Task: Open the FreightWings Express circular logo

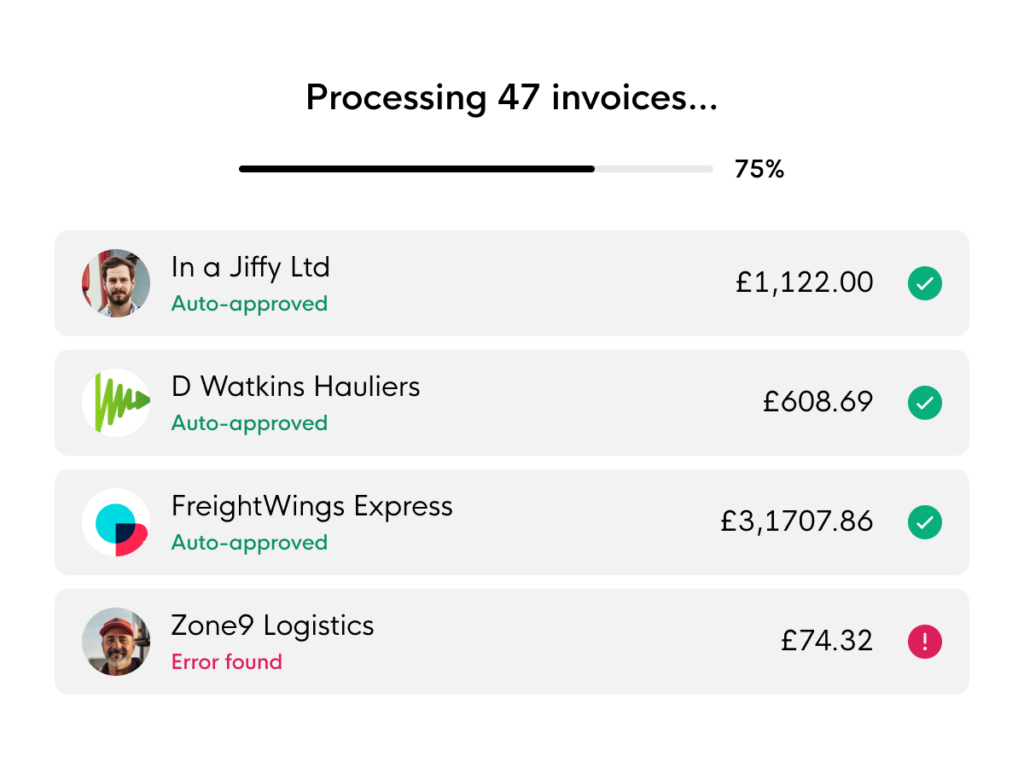Action: 116,522
